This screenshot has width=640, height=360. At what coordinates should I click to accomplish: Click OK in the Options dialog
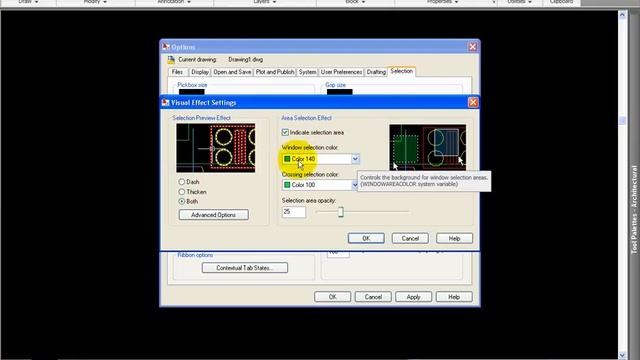pyautogui.click(x=333, y=297)
